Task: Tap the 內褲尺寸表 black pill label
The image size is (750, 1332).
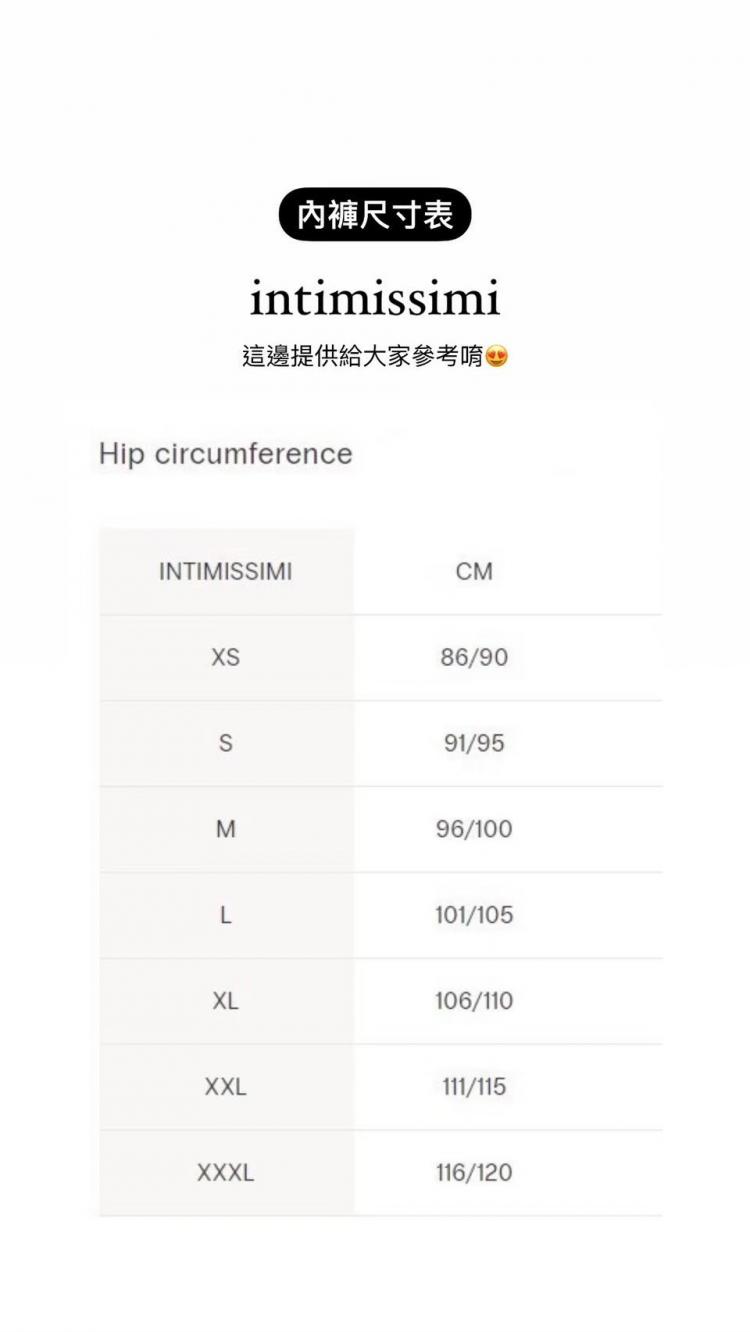Action: pos(375,214)
